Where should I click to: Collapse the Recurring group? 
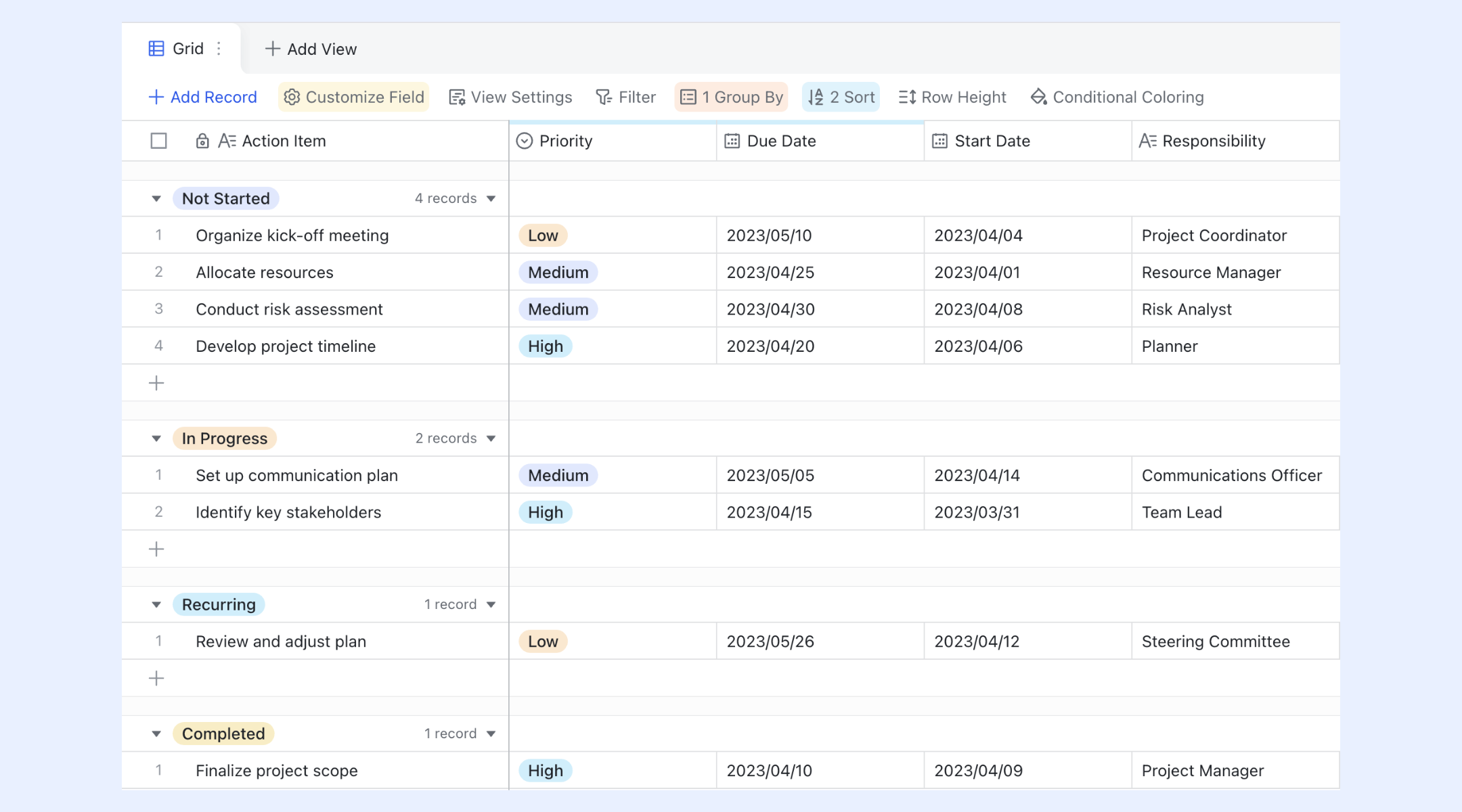pos(156,605)
